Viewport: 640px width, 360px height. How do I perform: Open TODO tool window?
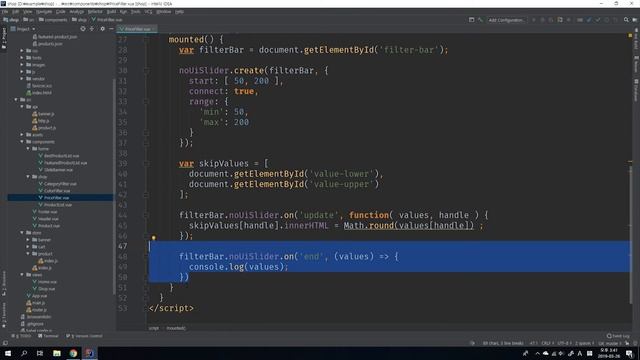point(22,336)
